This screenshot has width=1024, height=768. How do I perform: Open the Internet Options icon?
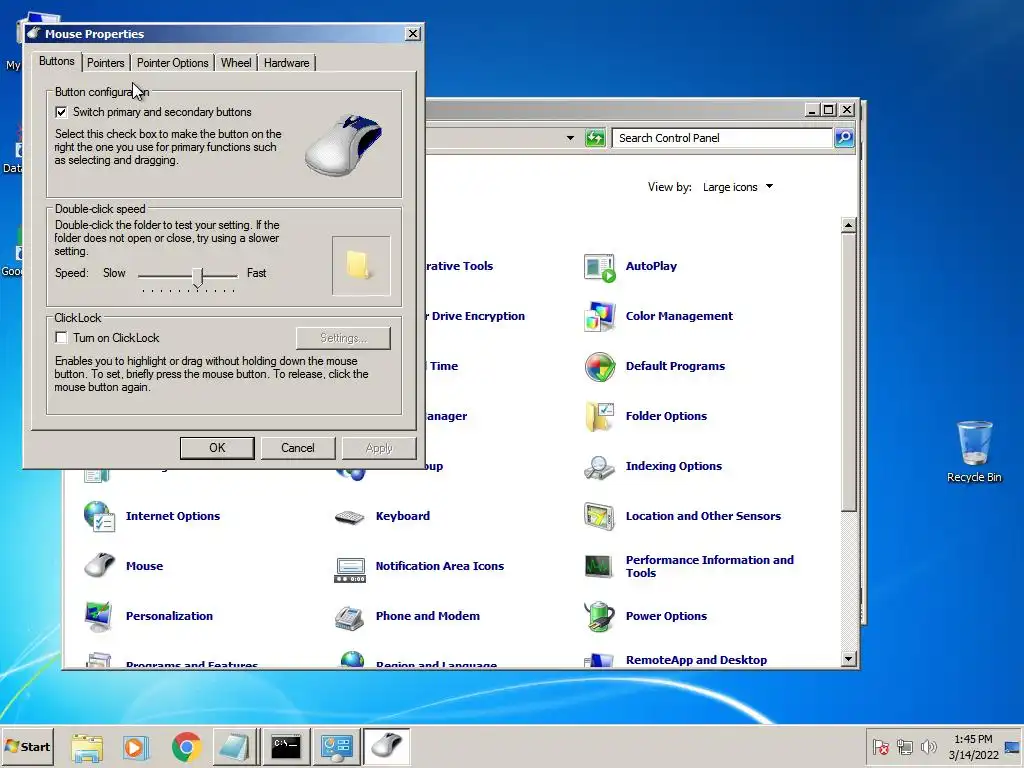click(99, 516)
